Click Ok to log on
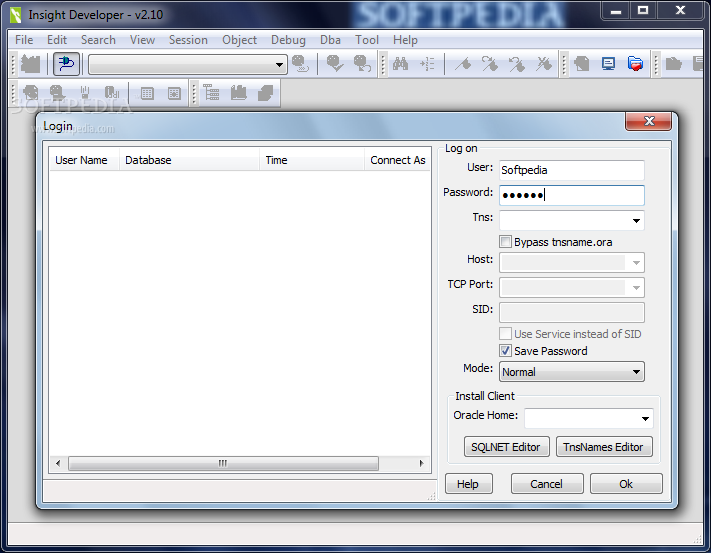 [626, 484]
